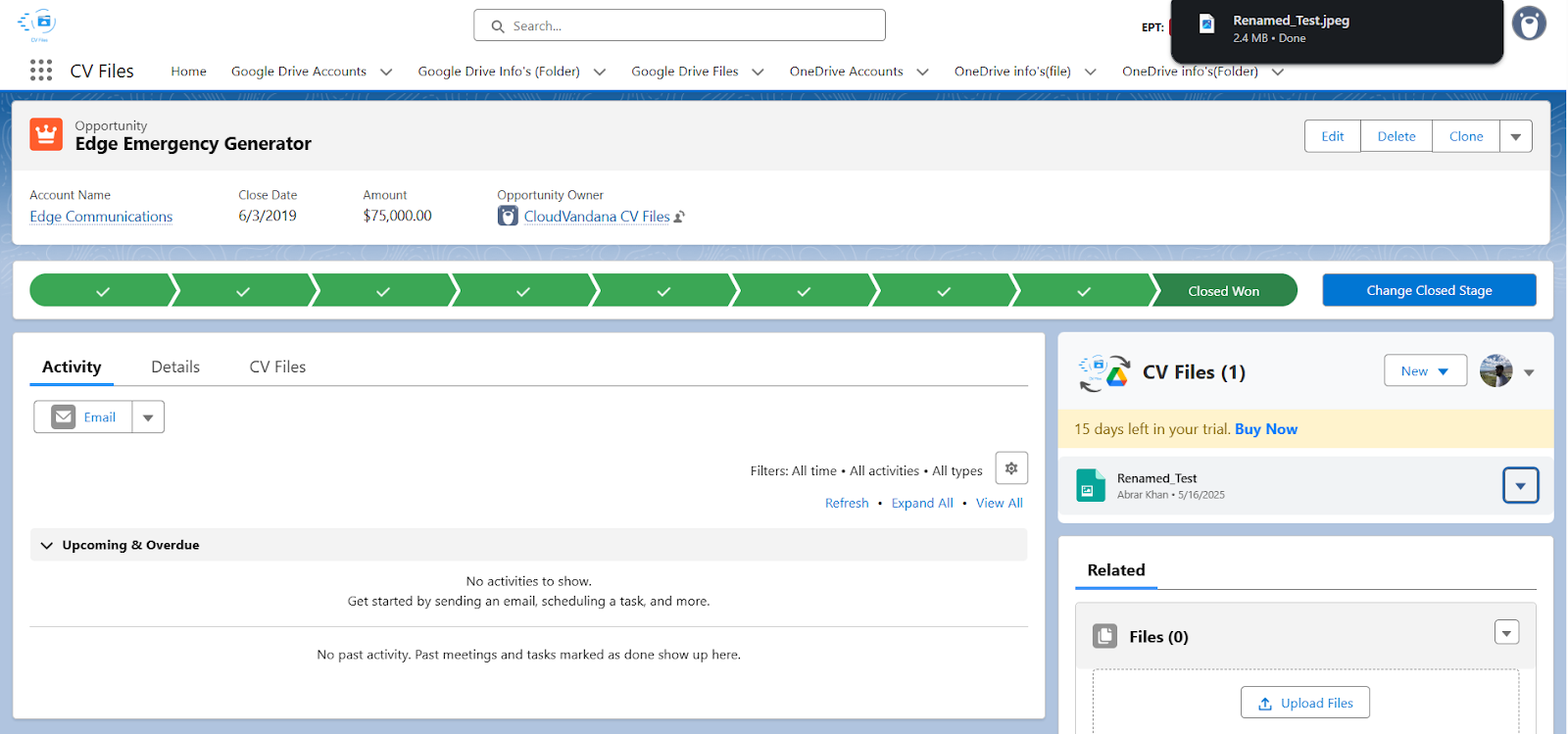Click the CV Files Google Drive logo
Screen dimensions: 1568x734
click(x=1104, y=372)
